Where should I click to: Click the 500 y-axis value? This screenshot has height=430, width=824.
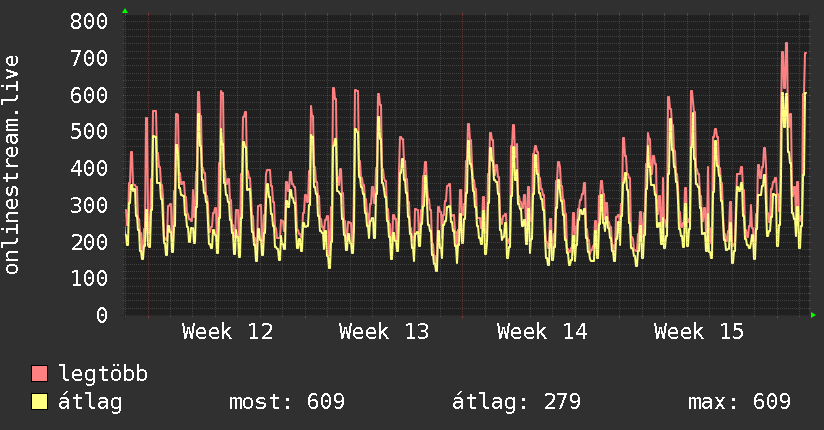(89, 131)
